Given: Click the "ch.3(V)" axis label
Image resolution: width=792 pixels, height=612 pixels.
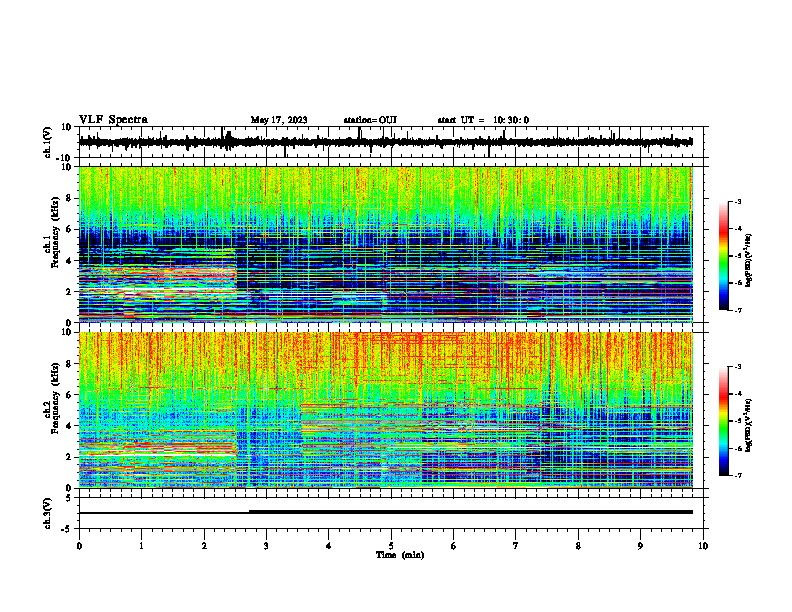Looking at the screenshot, I should 48,514.
